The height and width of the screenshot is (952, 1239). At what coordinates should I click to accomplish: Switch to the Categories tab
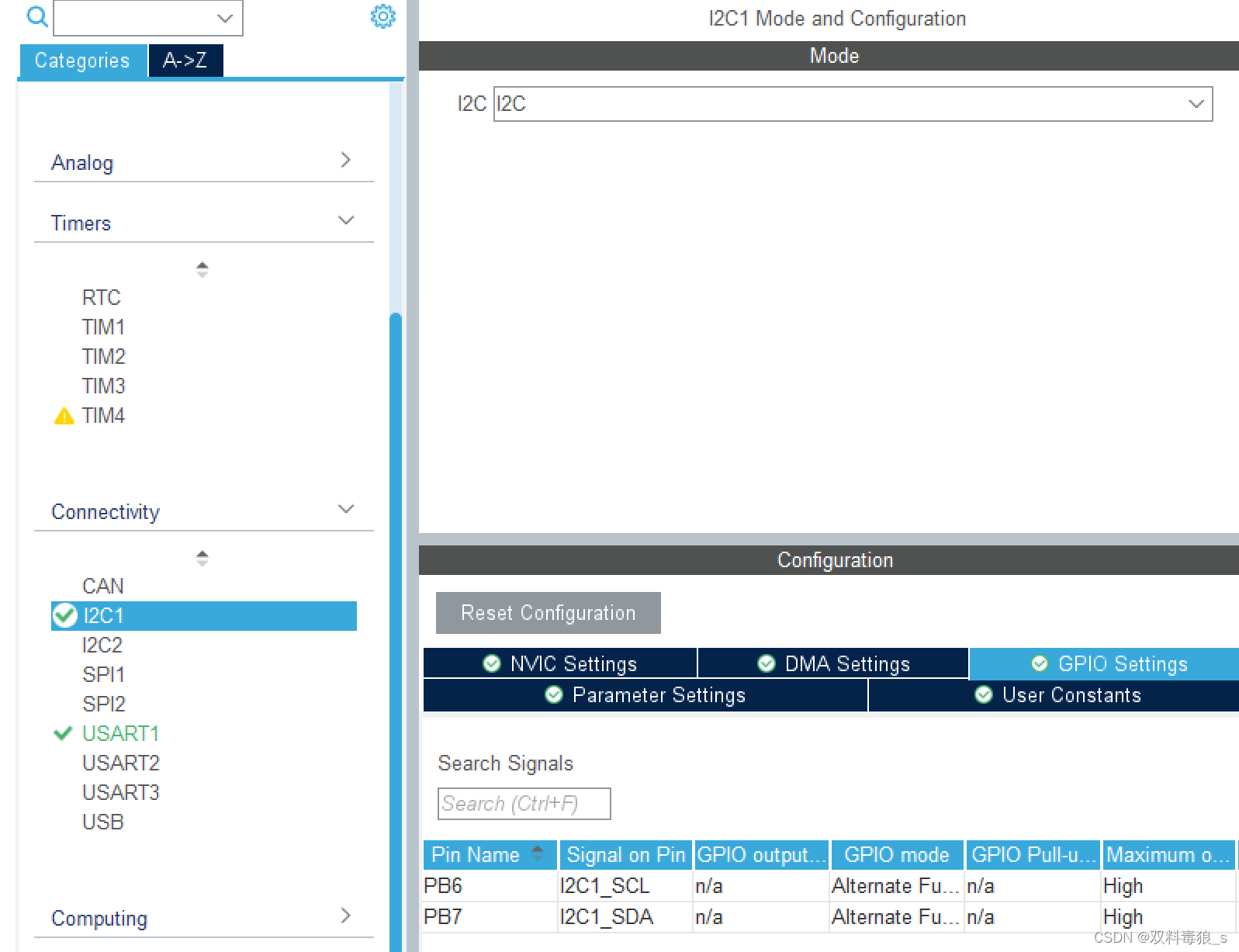click(82, 61)
